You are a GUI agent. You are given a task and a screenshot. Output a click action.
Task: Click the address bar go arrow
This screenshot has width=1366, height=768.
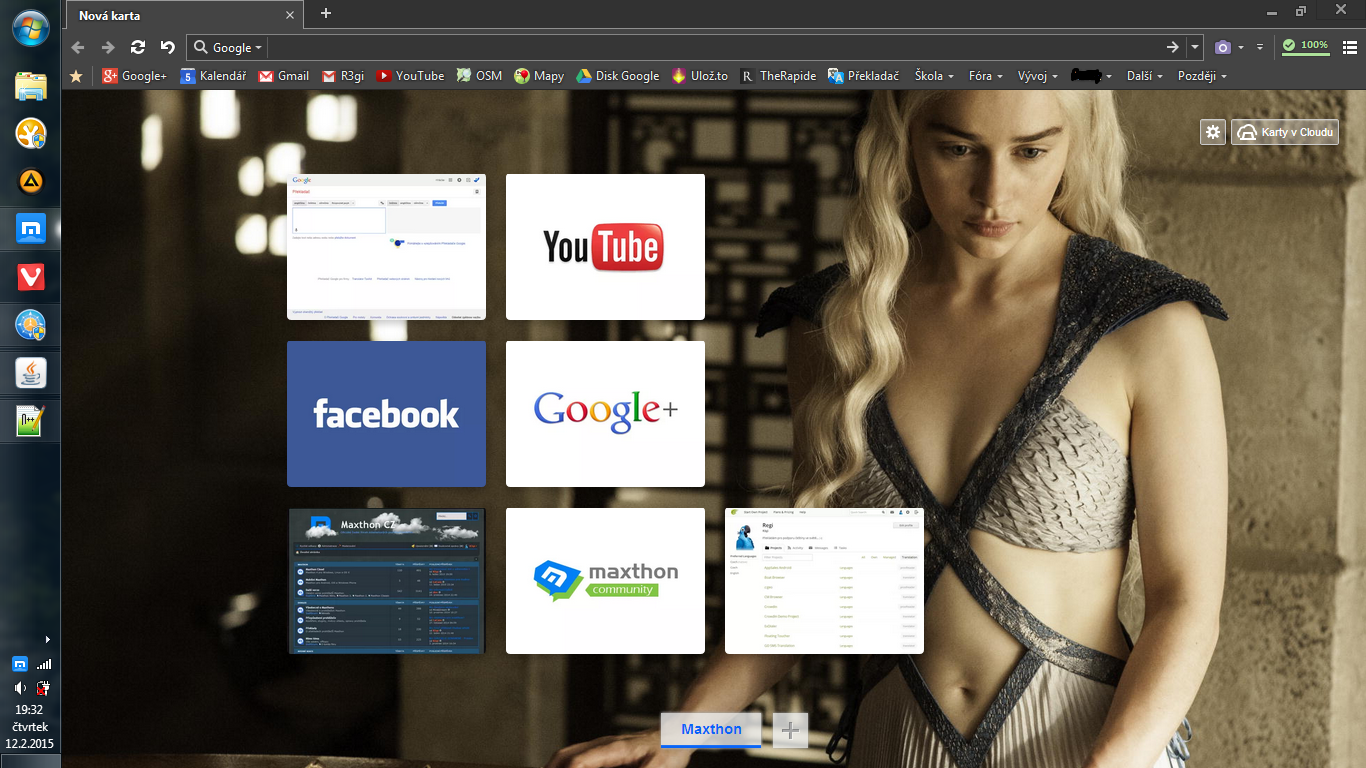[1173, 47]
